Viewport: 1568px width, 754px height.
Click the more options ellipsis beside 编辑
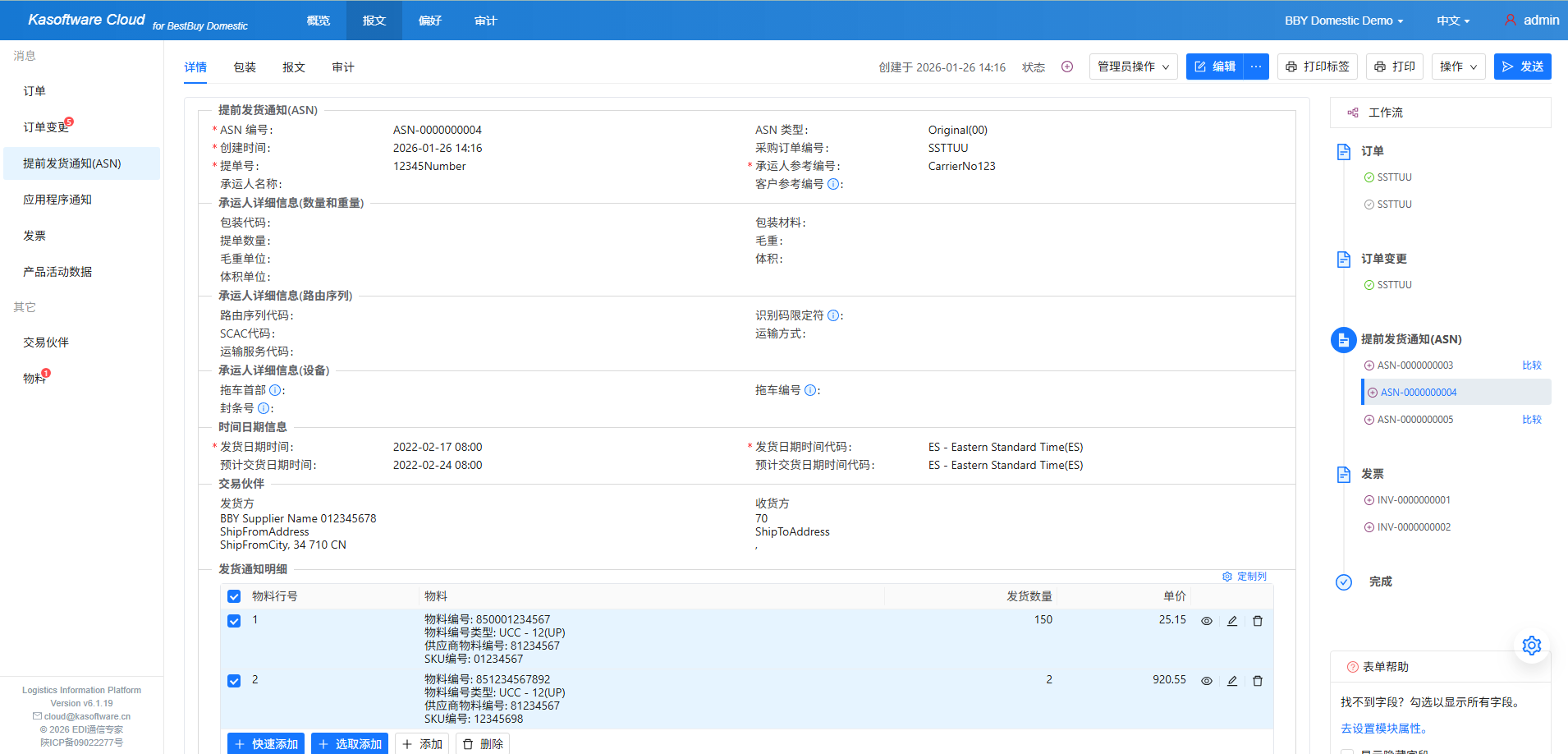click(x=1255, y=67)
